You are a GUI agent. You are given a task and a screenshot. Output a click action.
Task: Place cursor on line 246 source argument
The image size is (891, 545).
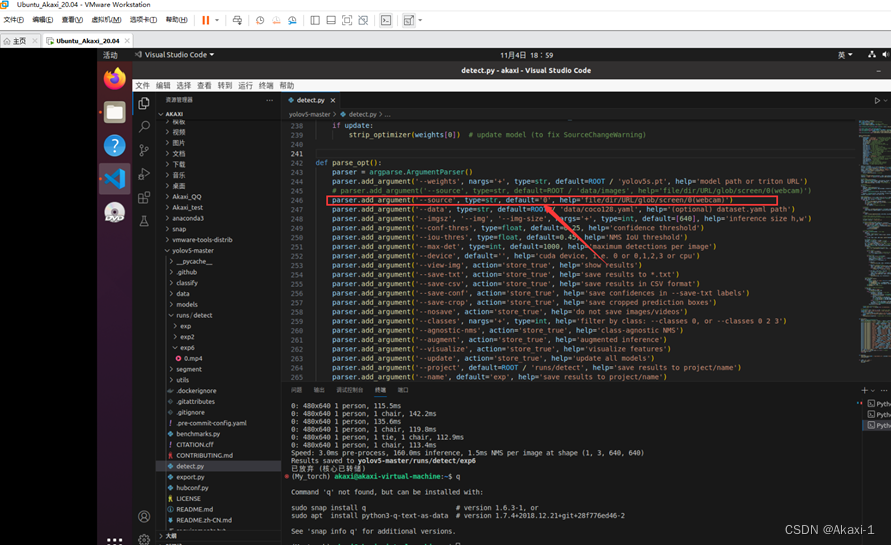pos(532,201)
